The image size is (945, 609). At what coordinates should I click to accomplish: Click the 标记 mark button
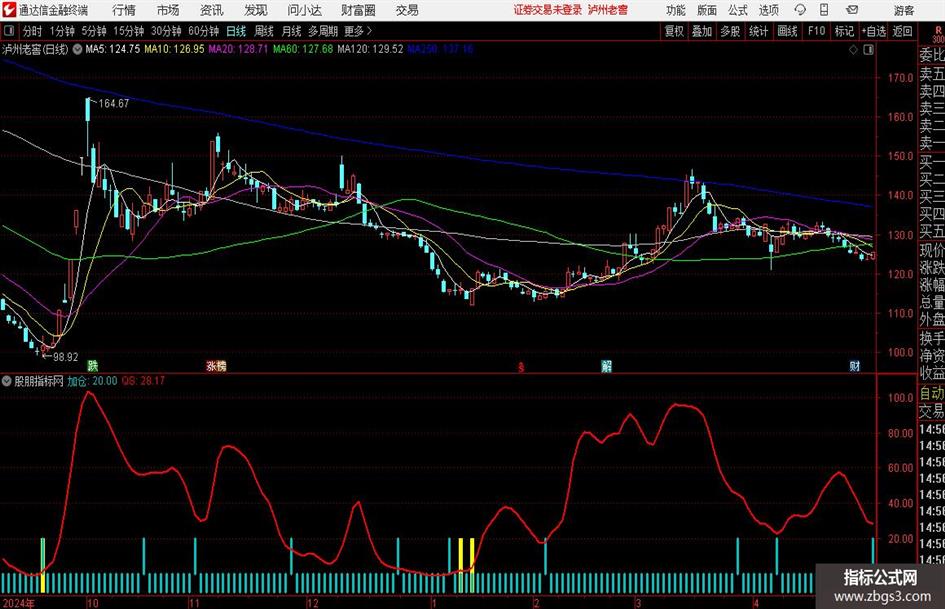[x=844, y=31]
